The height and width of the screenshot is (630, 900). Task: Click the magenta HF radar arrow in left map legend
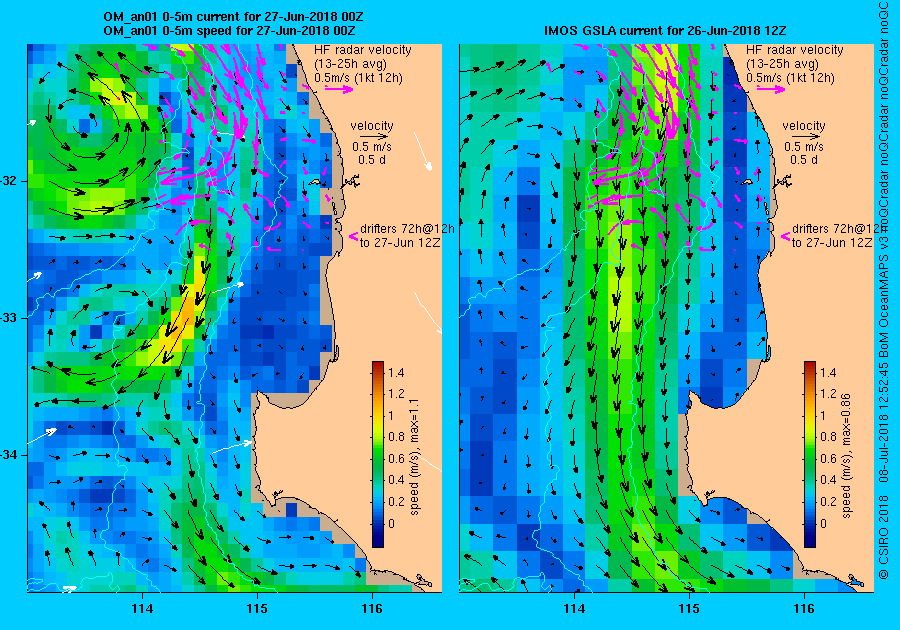pyautogui.click(x=339, y=88)
